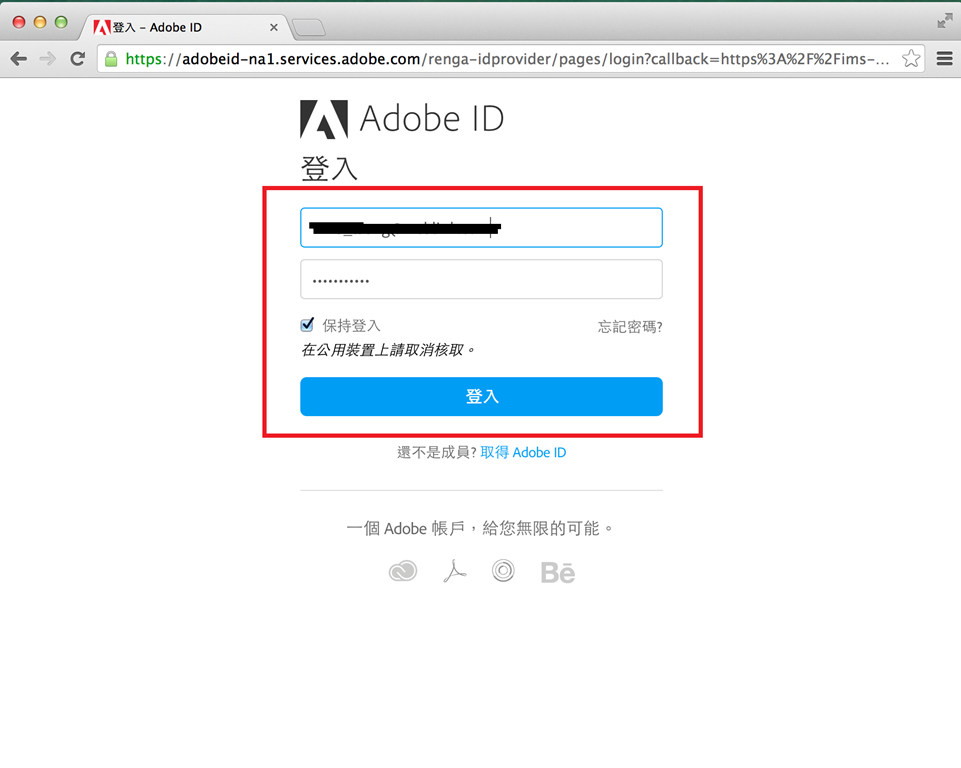Focus the browser address bar URL
Image resolution: width=961 pixels, height=768 pixels.
(x=507, y=59)
